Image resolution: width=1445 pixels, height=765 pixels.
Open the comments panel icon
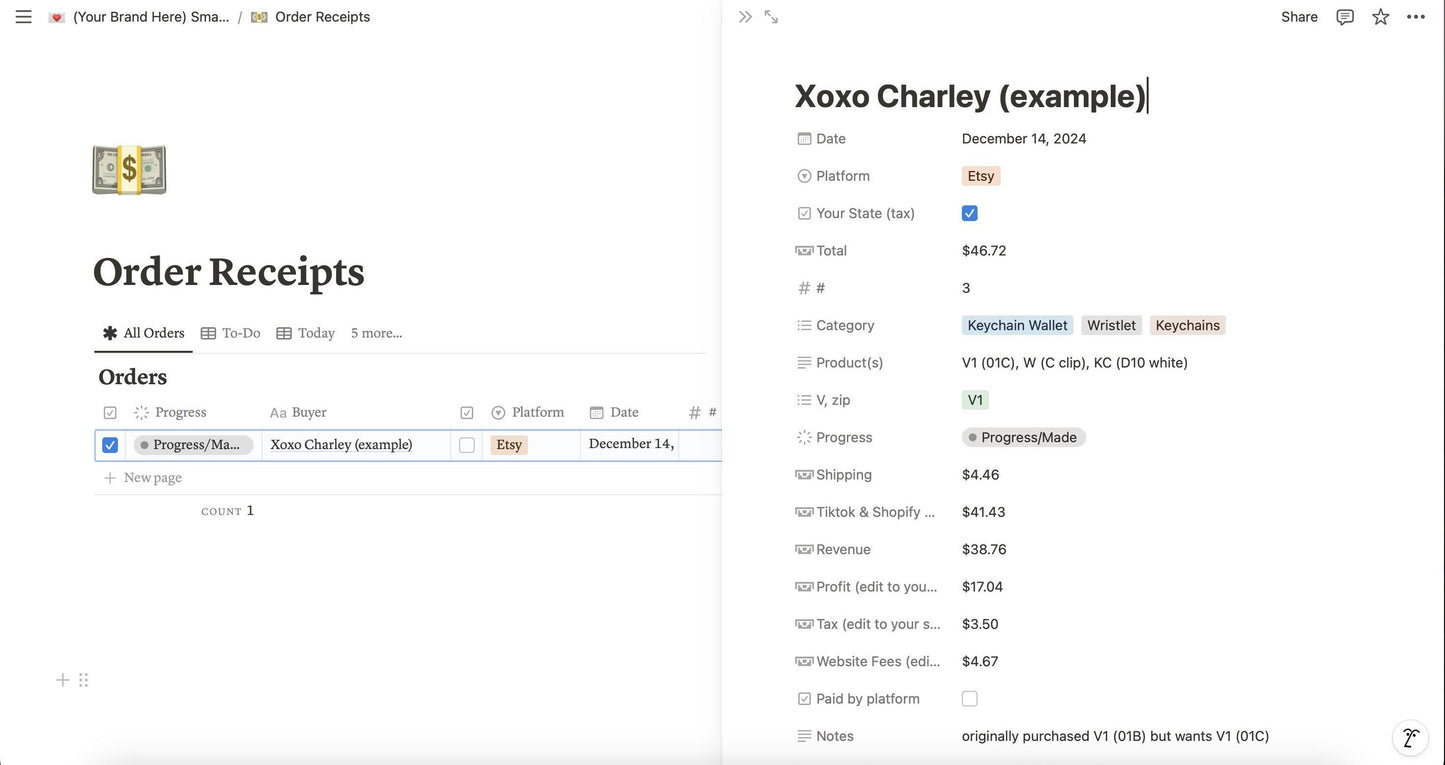point(1345,17)
